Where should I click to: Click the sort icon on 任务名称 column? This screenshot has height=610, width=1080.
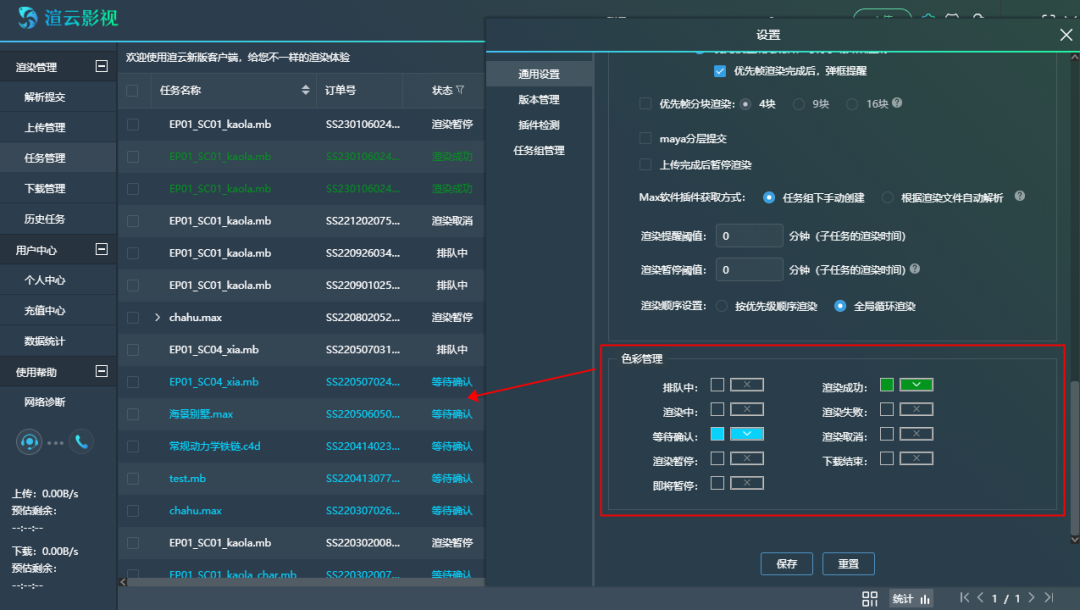point(306,91)
